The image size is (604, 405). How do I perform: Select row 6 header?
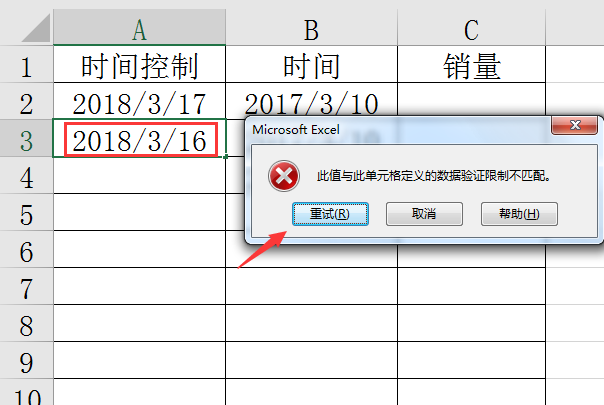pyautogui.click(x=26, y=249)
